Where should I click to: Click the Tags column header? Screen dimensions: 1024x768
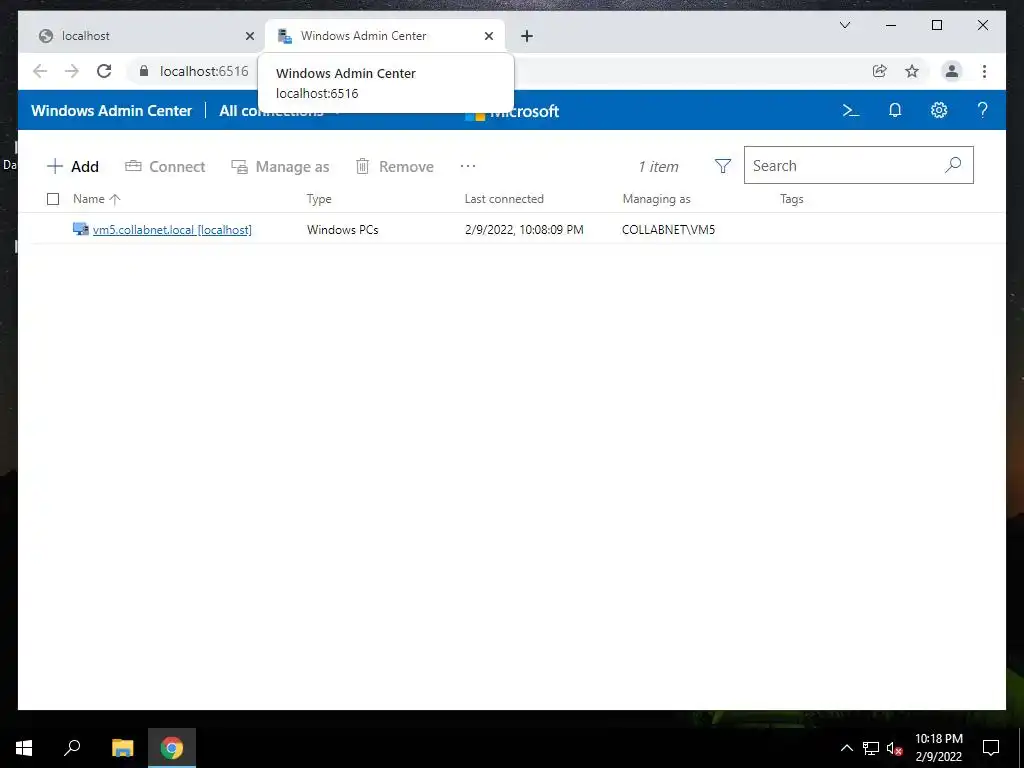(x=792, y=199)
